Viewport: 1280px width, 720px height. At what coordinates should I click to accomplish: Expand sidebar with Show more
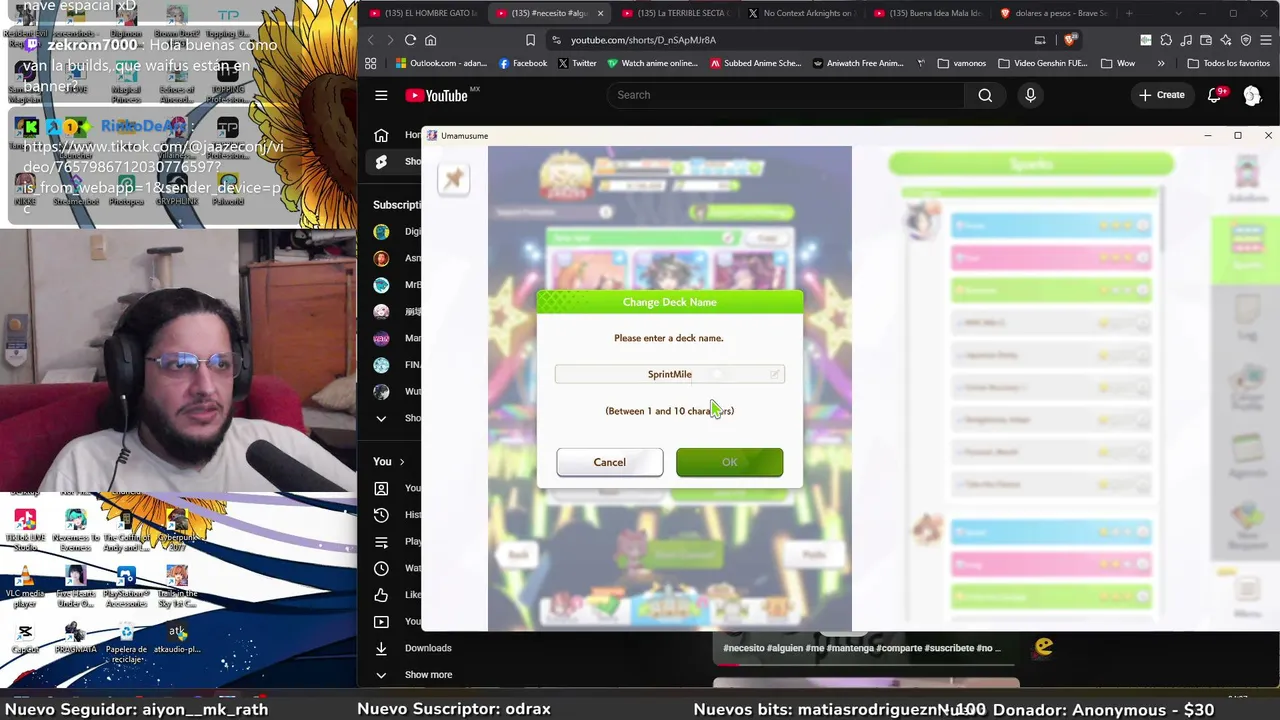click(x=413, y=675)
